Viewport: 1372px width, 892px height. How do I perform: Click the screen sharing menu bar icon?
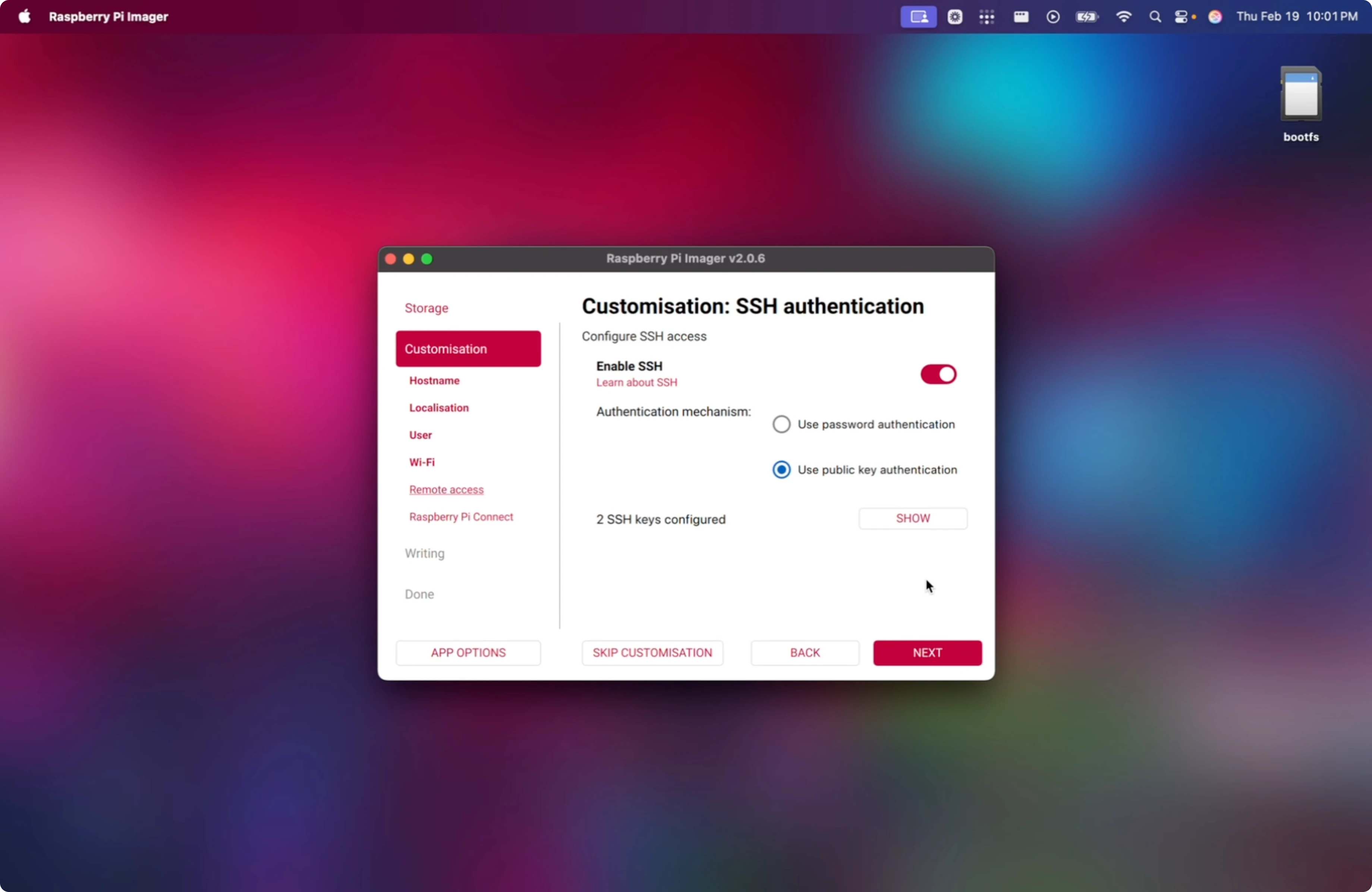[918, 17]
